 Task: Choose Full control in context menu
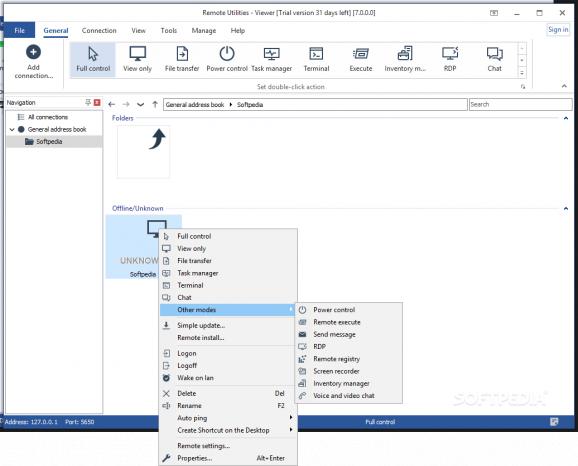pyautogui.click(x=228, y=236)
